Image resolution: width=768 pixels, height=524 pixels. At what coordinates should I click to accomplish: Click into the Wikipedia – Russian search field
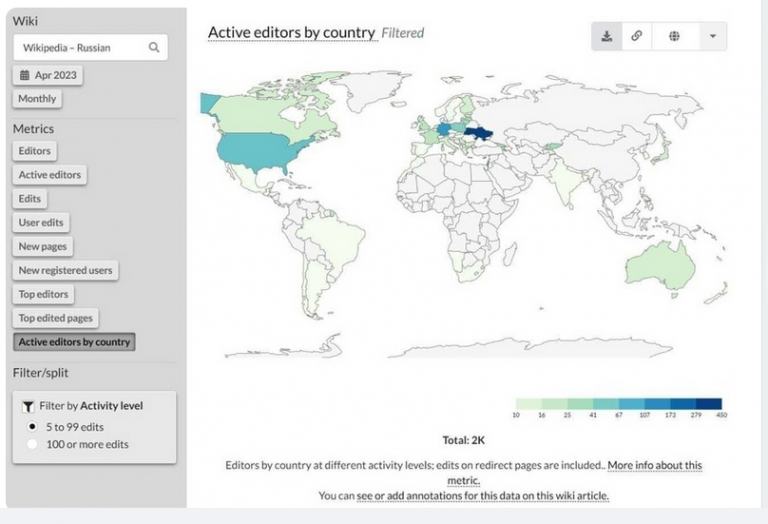pyautogui.click(x=80, y=47)
